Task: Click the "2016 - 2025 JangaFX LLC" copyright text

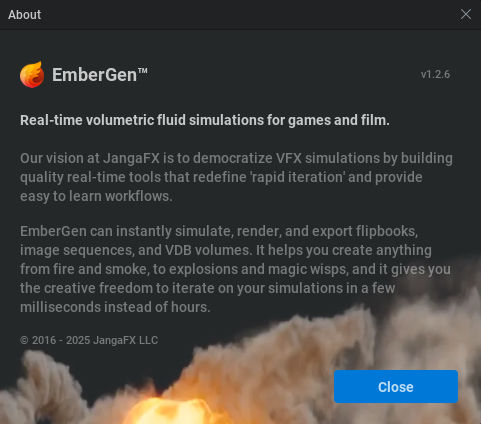Action: point(95,340)
